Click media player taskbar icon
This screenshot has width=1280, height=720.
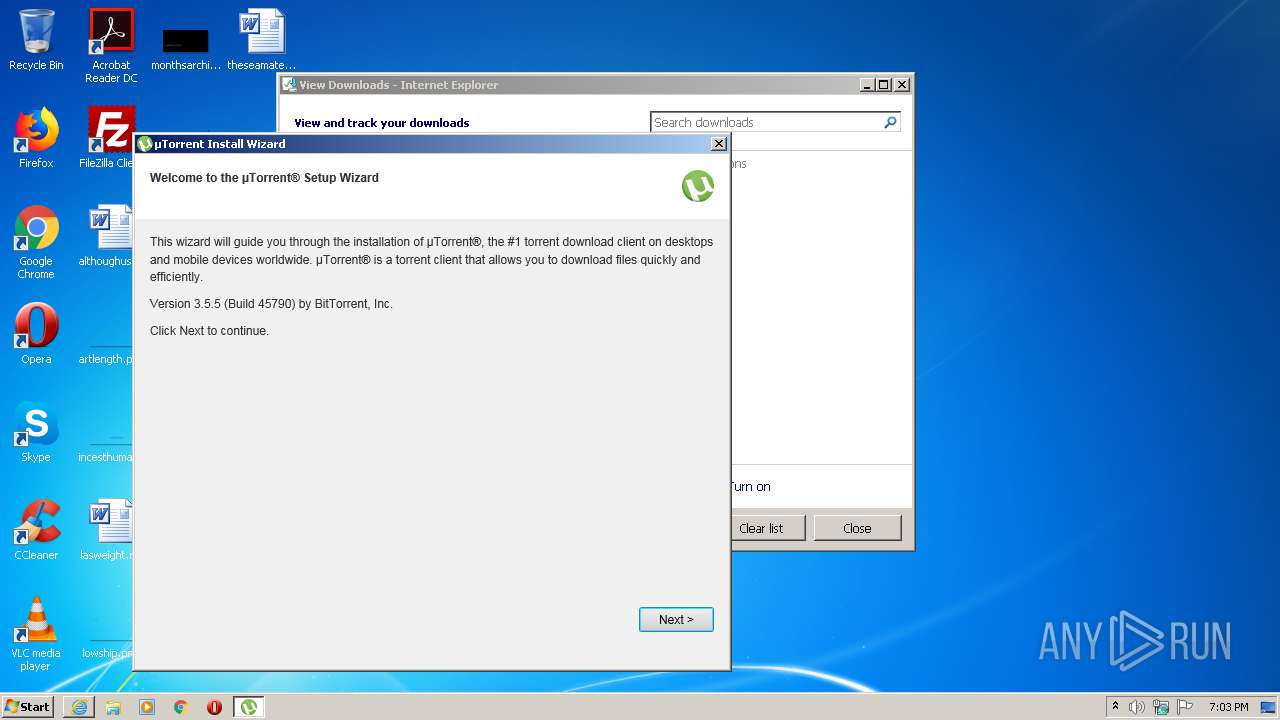pos(147,707)
